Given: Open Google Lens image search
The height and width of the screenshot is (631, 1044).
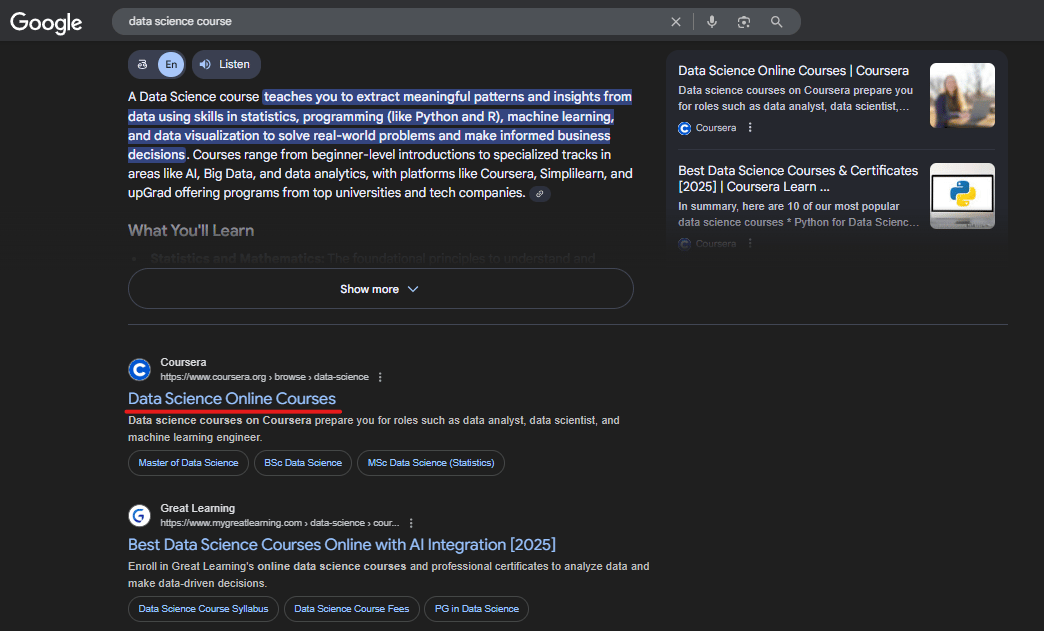Looking at the screenshot, I should (744, 22).
